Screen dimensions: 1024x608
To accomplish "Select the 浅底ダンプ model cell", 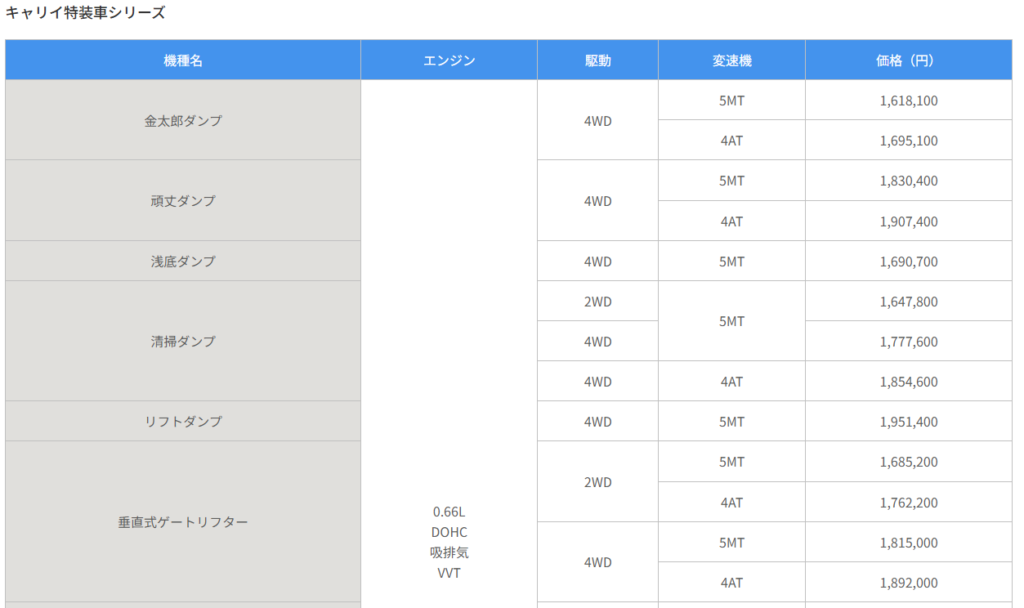I will click(x=183, y=261).
